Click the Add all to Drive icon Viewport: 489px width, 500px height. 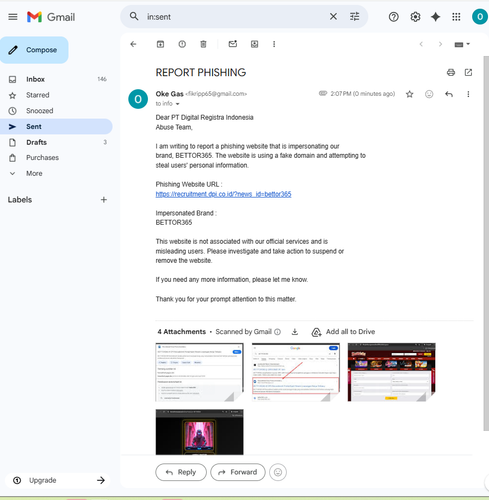316,332
